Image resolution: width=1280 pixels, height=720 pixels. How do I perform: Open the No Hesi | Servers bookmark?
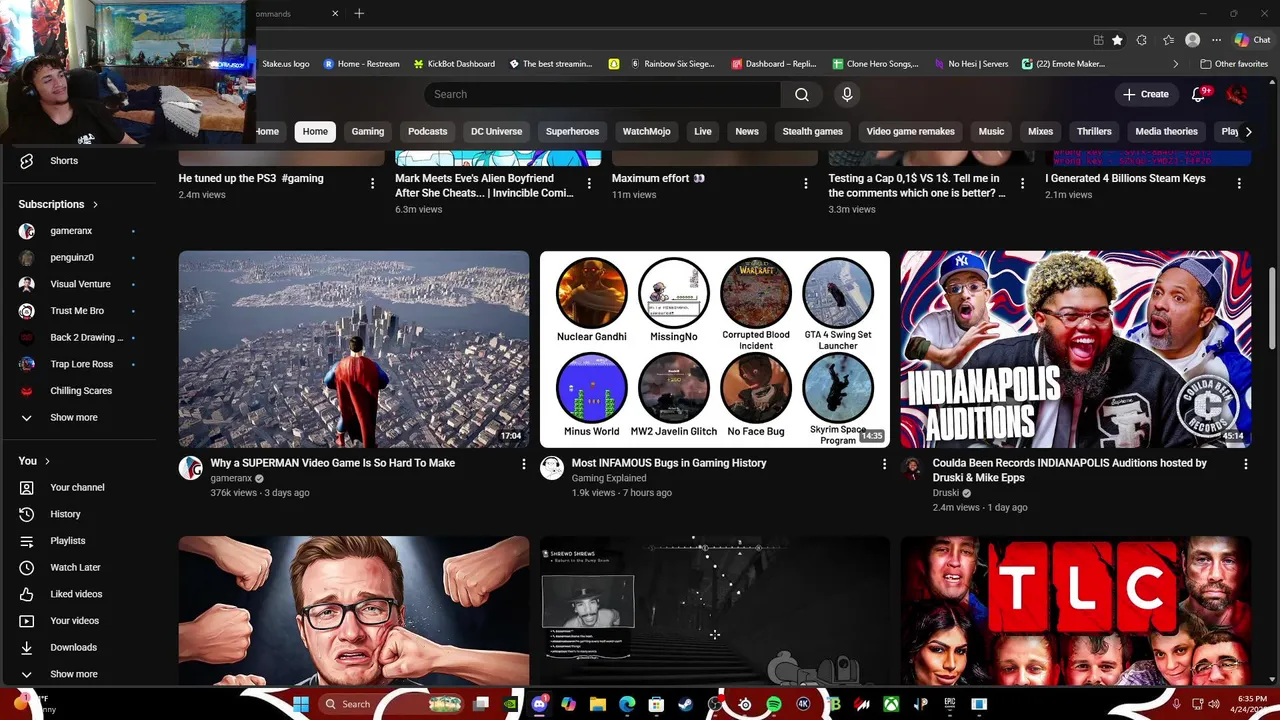pos(970,64)
